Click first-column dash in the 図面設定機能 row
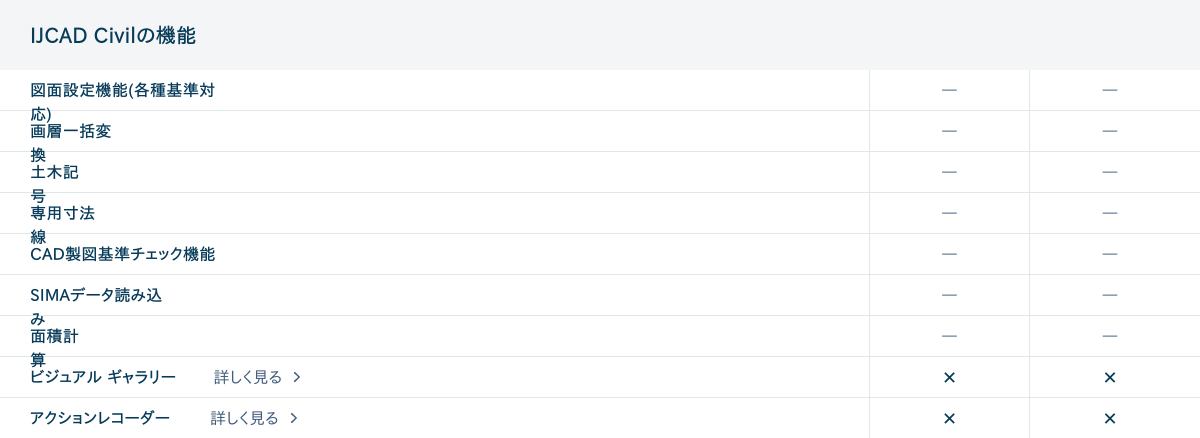 [x=949, y=90]
